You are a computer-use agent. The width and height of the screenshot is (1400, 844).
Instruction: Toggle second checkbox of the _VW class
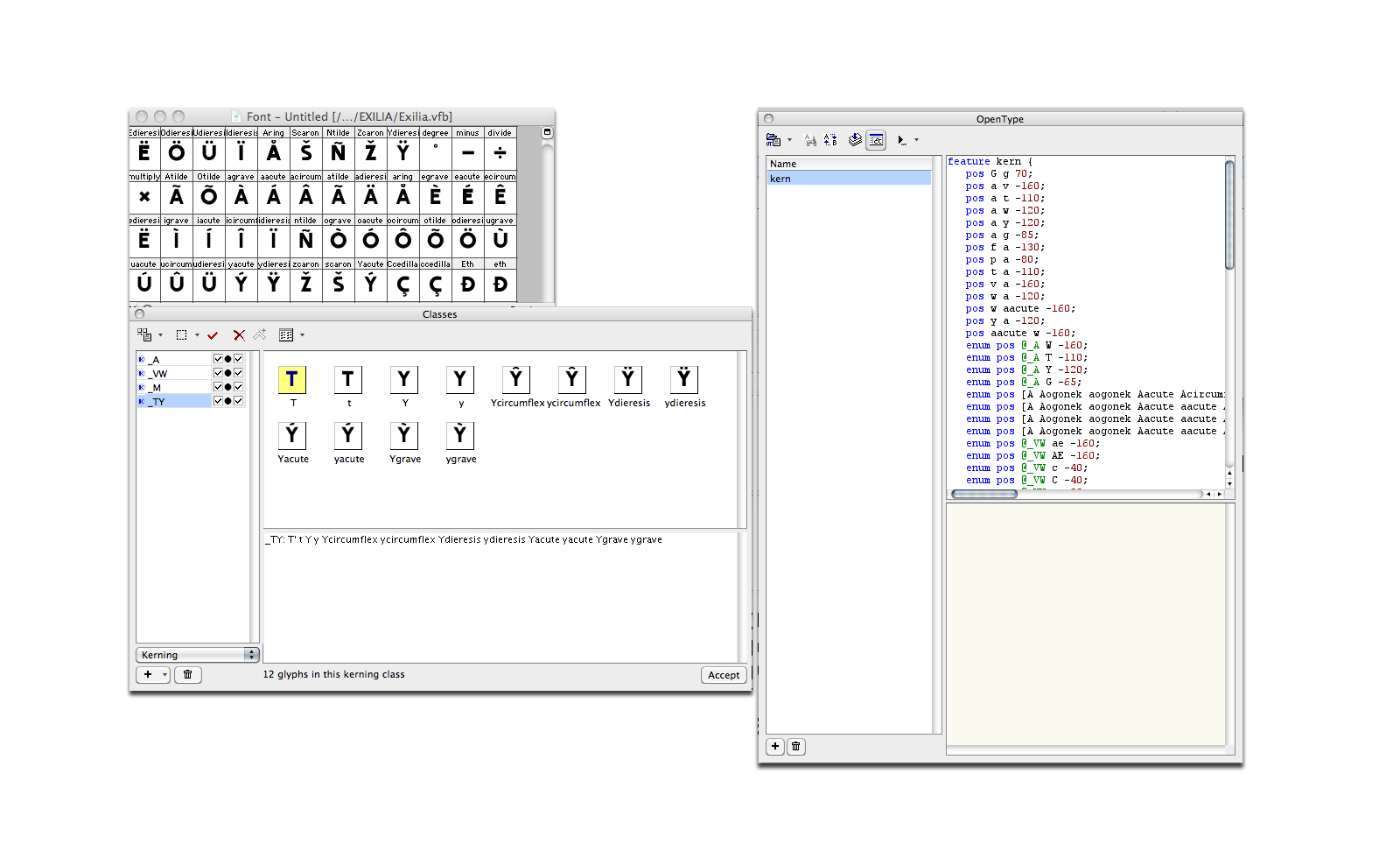pos(238,373)
